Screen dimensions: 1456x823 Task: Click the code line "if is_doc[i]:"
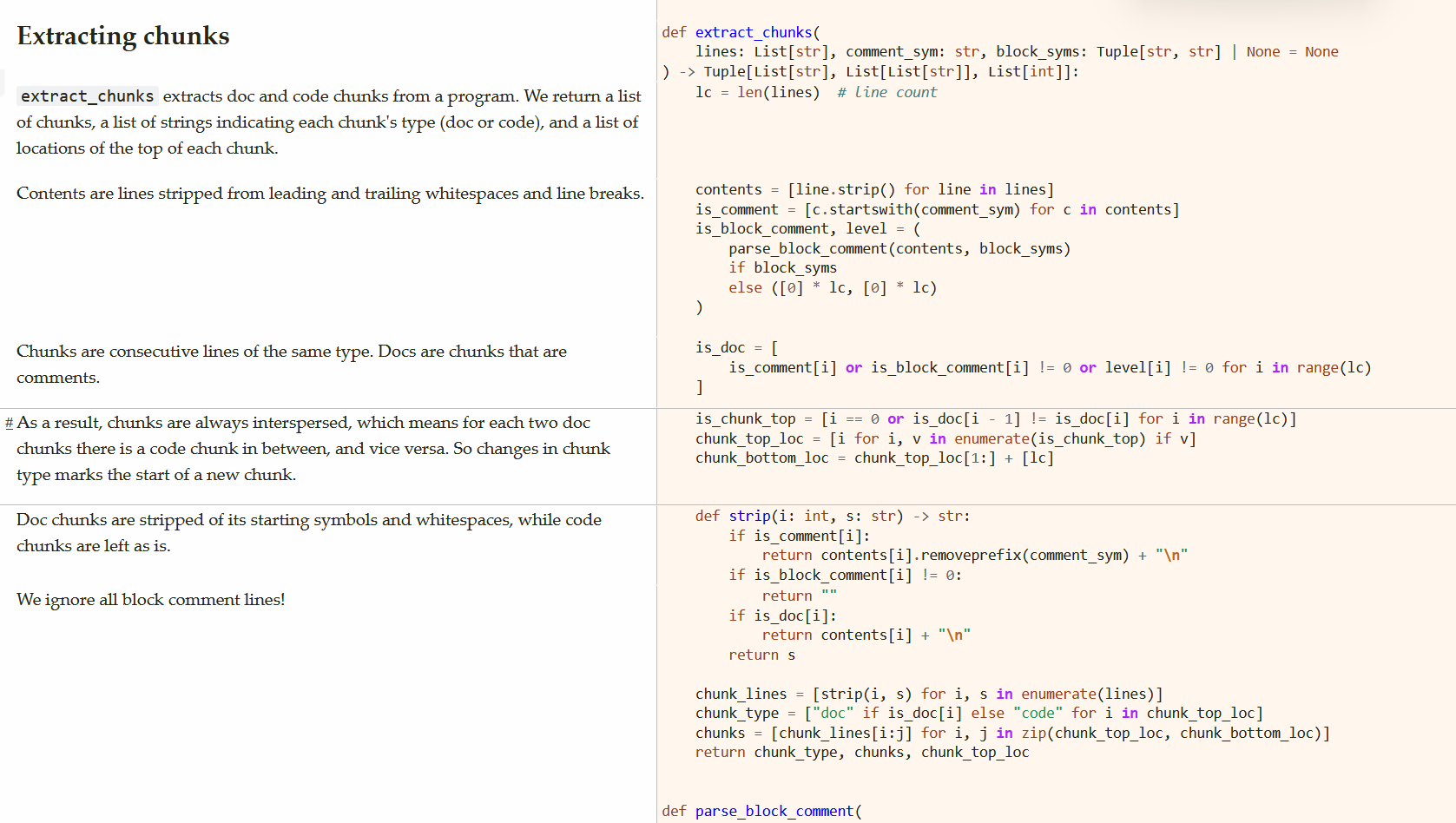point(782,616)
